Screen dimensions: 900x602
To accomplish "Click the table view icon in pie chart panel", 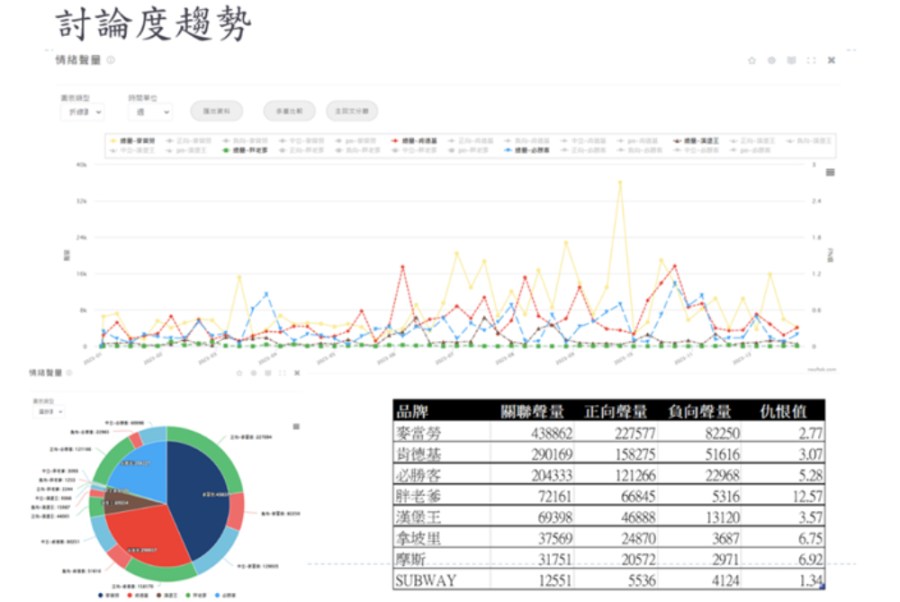I will (268, 373).
